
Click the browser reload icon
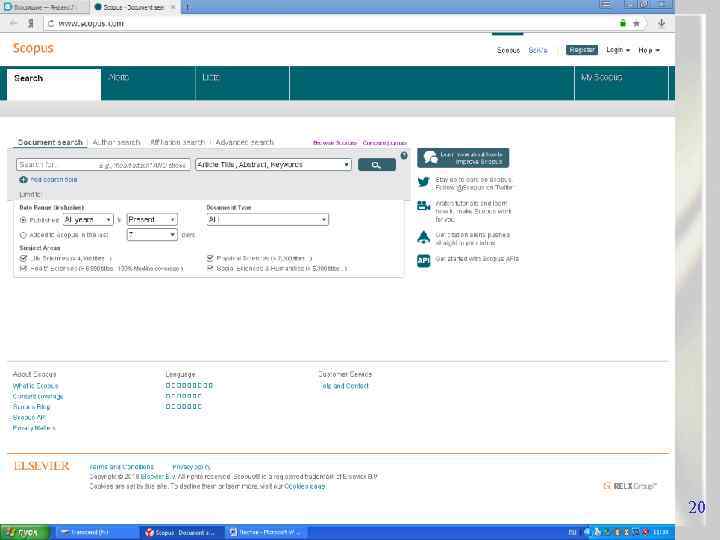51,23
